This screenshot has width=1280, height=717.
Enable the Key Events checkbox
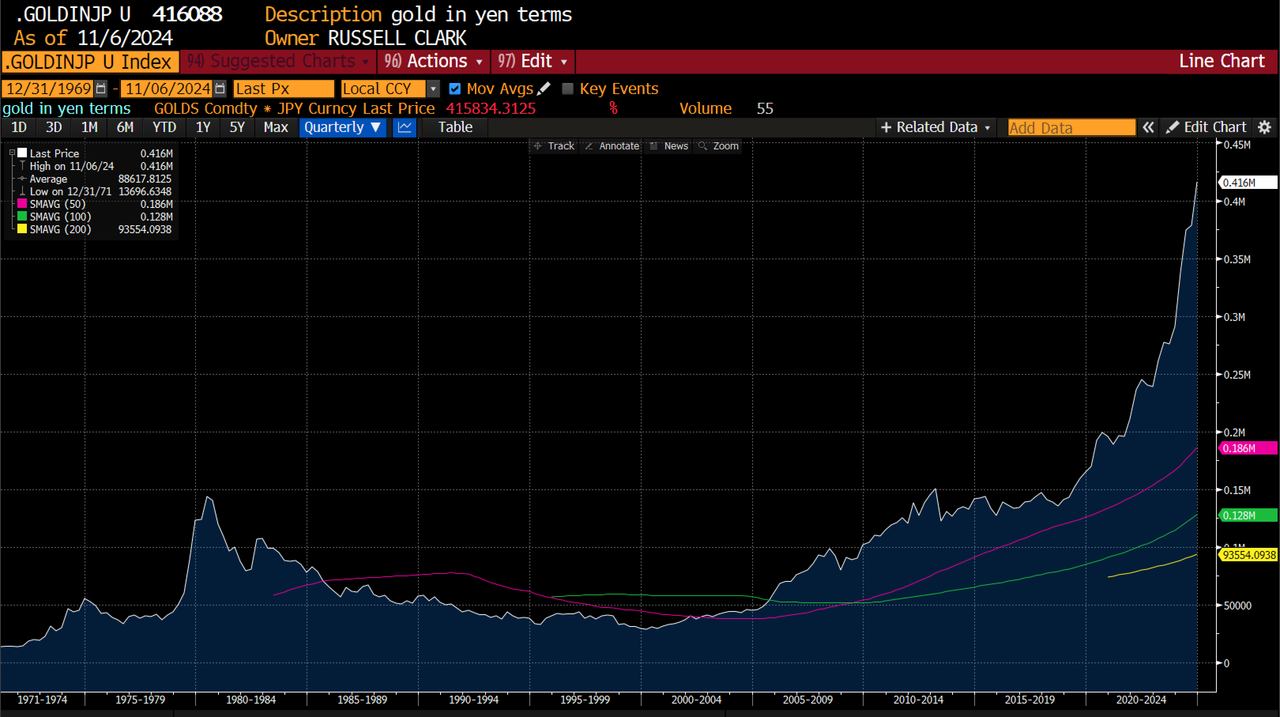[568, 89]
